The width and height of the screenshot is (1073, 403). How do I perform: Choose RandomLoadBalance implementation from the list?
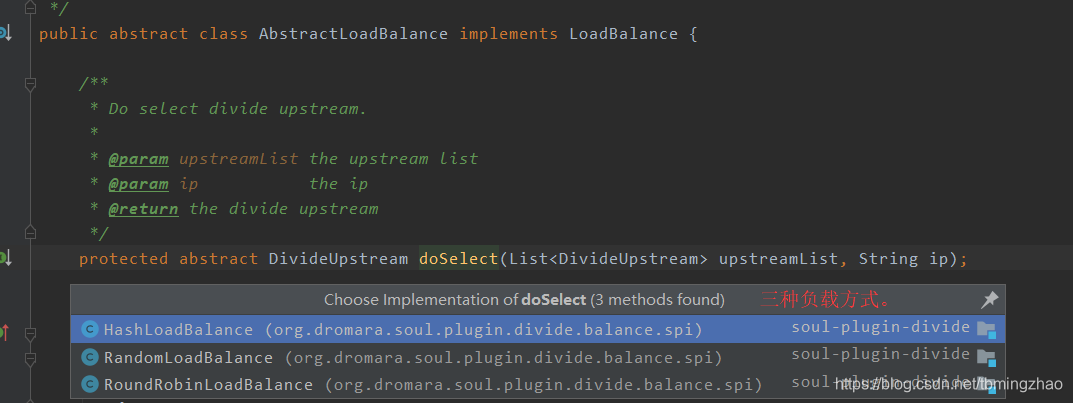click(x=538, y=357)
